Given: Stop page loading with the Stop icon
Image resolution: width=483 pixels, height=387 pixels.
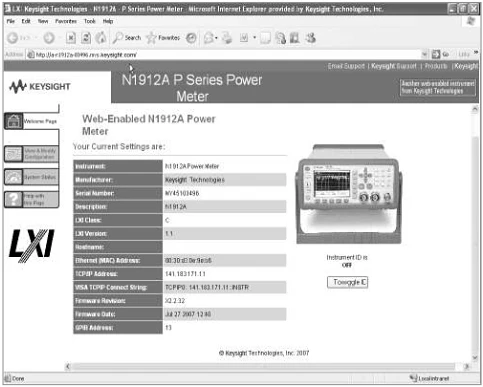Looking at the screenshot, I should (71, 38).
